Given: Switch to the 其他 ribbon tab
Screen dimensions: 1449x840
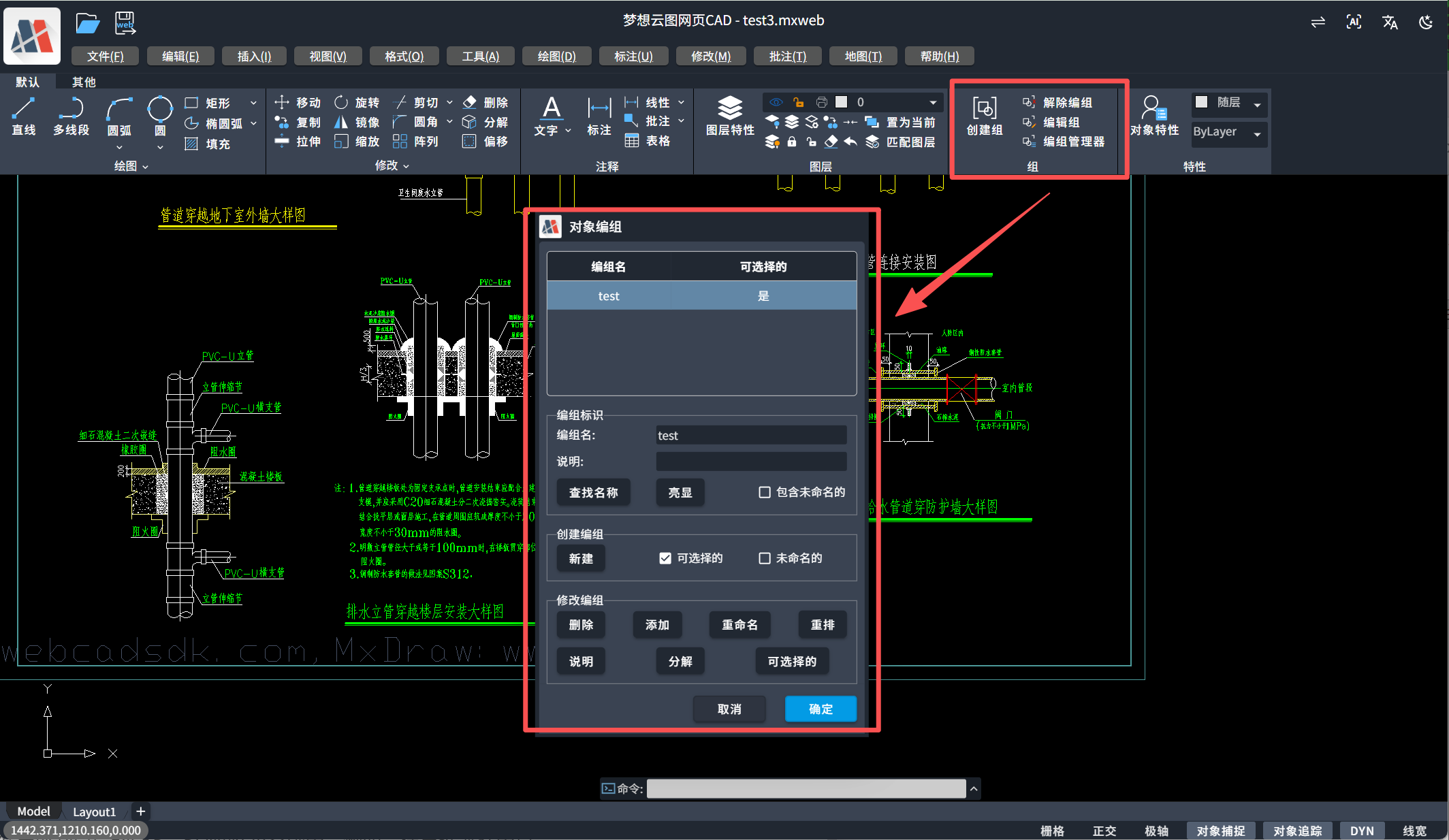Looking at the screenshot, I should (84, 82).
